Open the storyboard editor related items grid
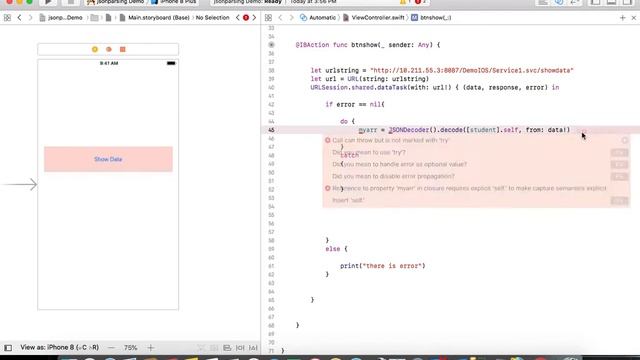This screenshot has height=360, width=640. [x=7, y=18]
